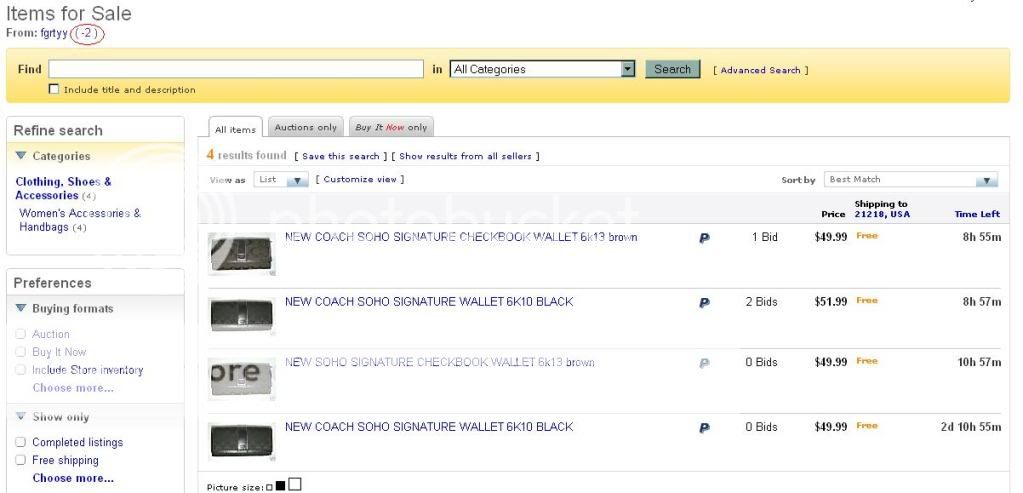This screenshot has width=1023, height=493.
Task: Click the 2 Bids count text
Action: [761, 302]
